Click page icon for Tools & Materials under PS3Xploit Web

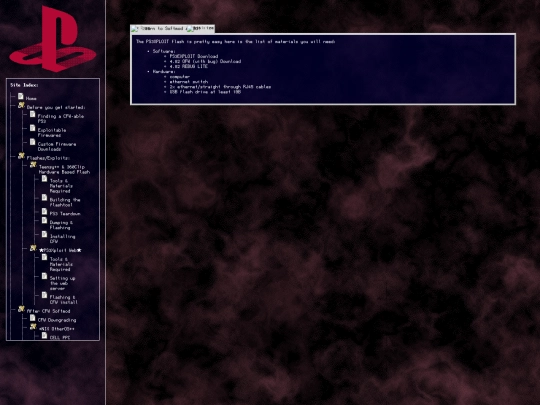click(x=44, y=257)
